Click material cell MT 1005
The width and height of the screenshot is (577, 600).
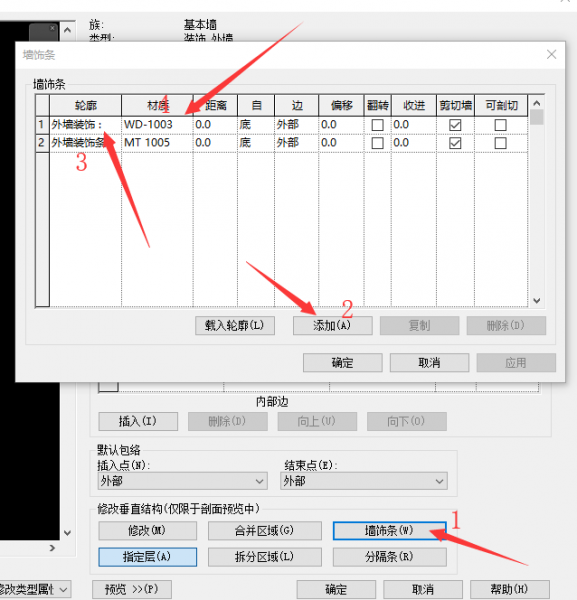point(157,143)
